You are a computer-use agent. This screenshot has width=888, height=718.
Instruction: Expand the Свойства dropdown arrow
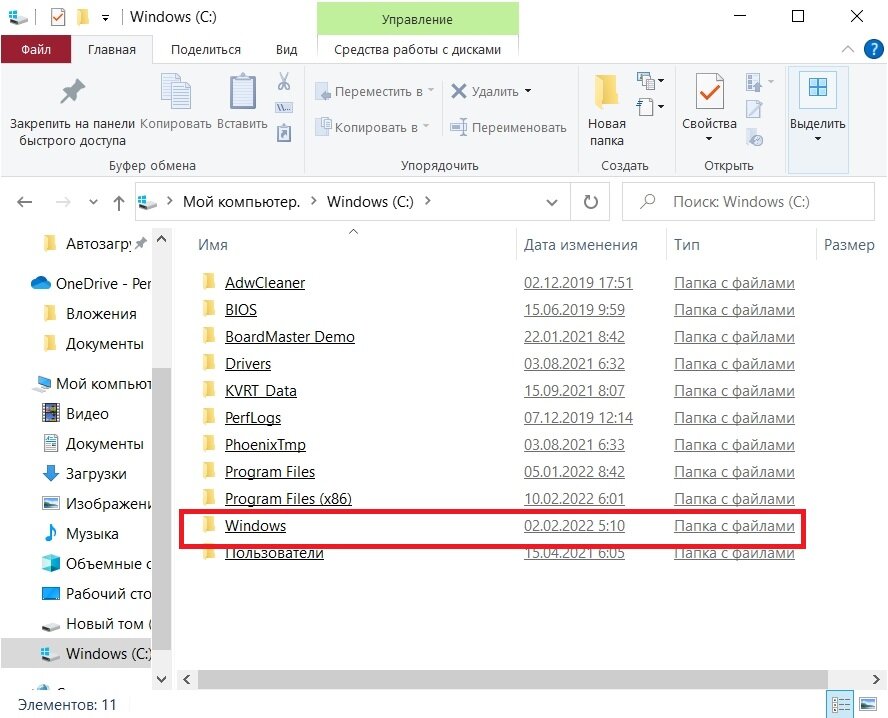708,139
